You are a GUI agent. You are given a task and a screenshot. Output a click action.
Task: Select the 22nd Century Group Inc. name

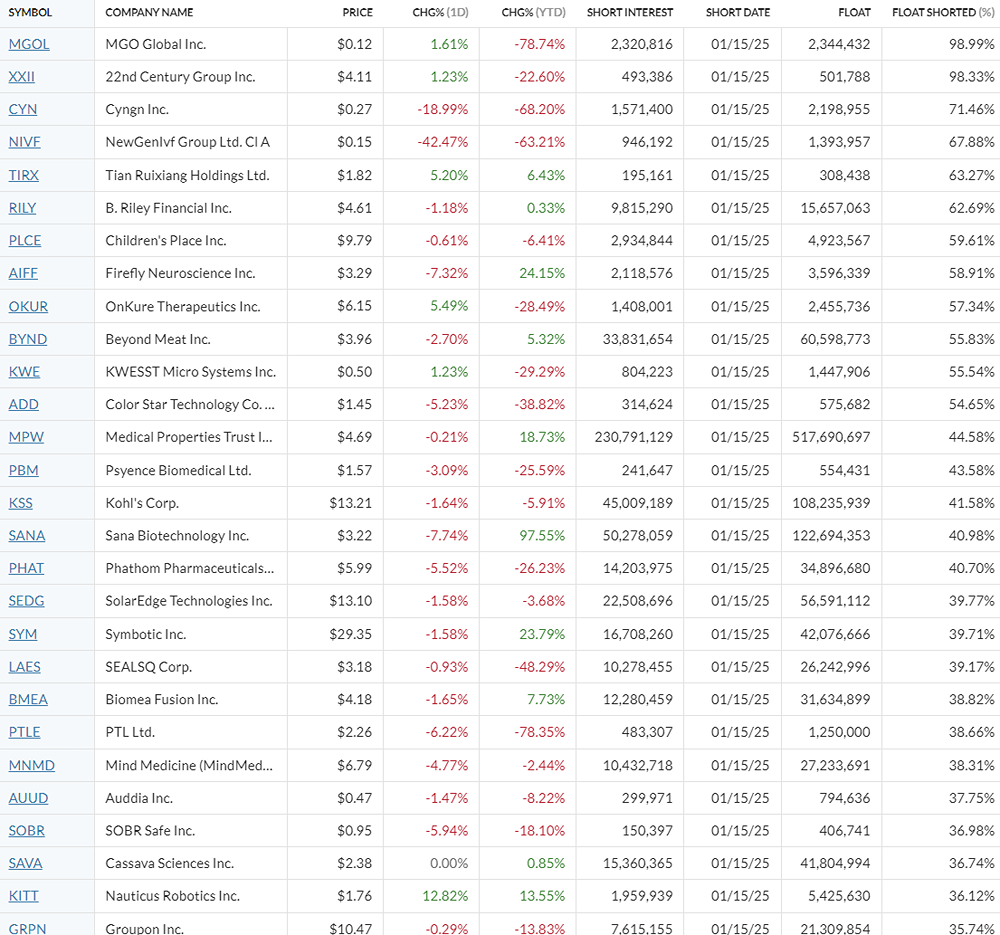click(x=180, y=77)
